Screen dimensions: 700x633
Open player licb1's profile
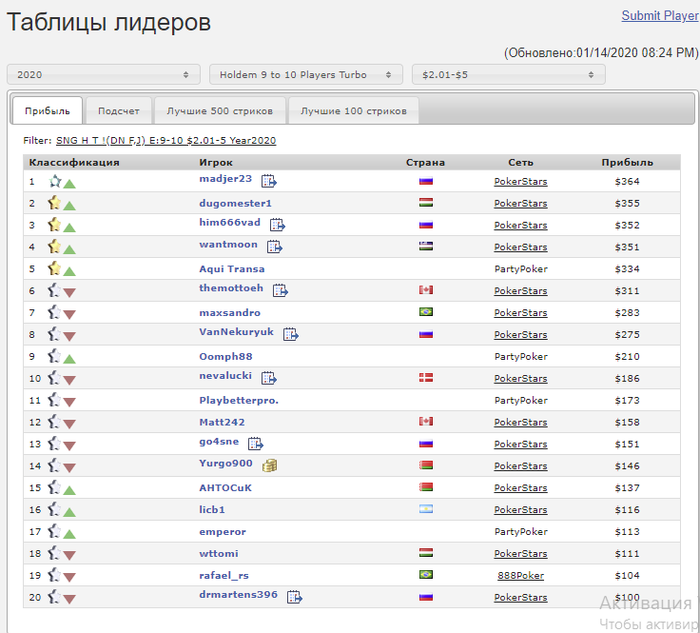(212, 509)
